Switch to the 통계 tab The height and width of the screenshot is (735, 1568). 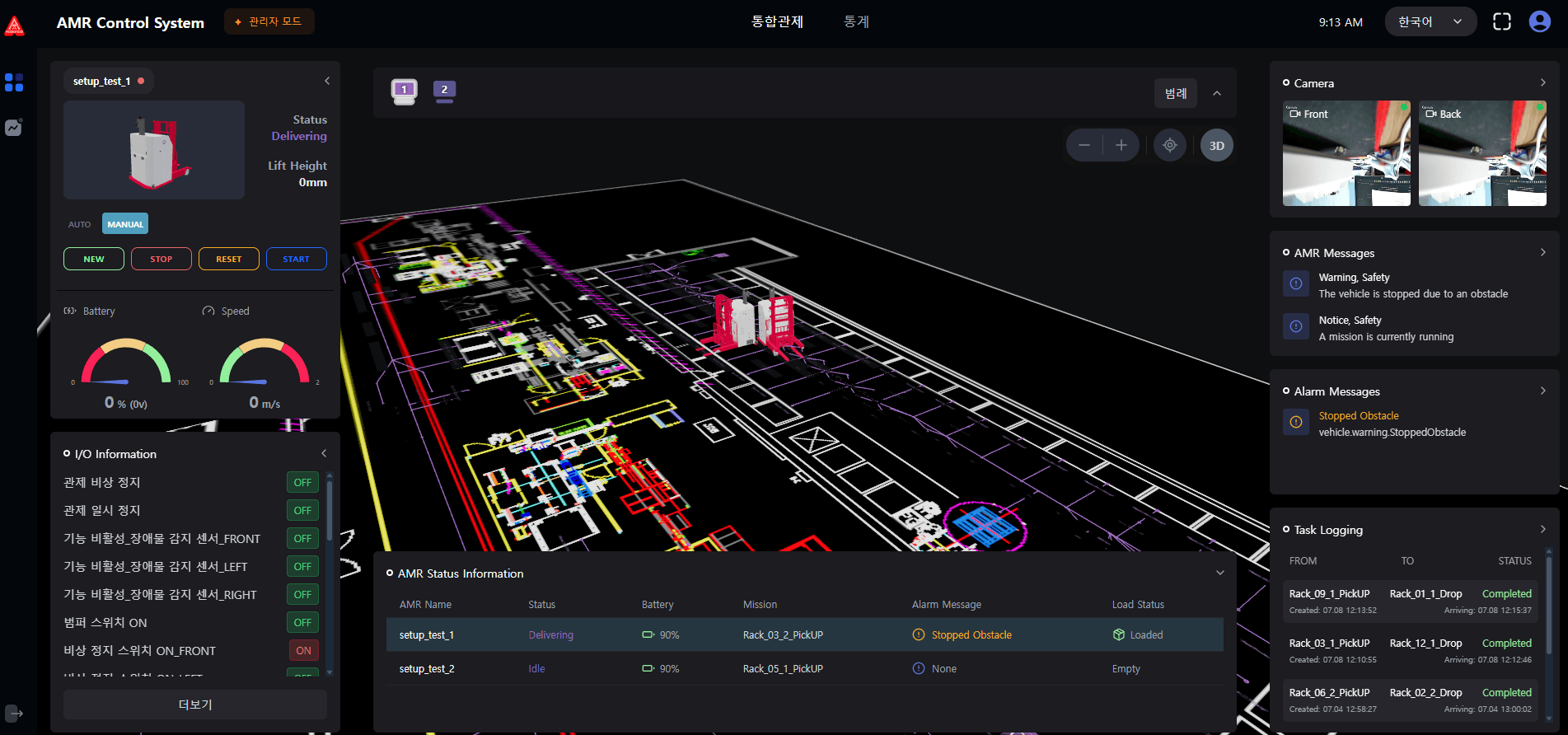(856, 22)
